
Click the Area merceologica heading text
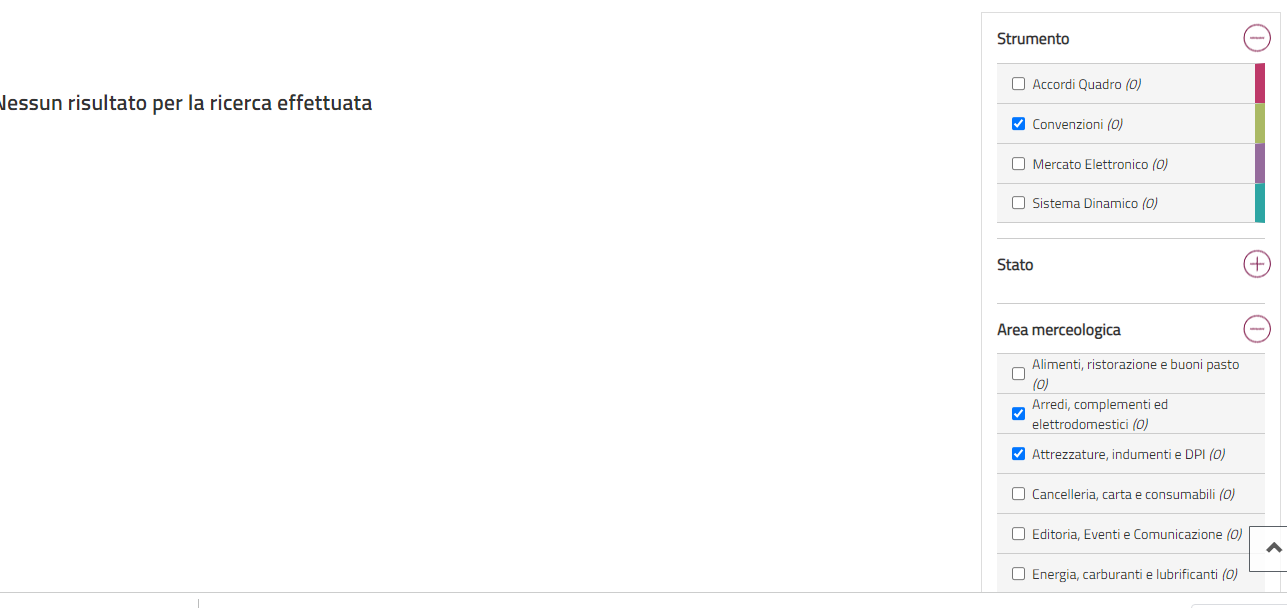1059,330
